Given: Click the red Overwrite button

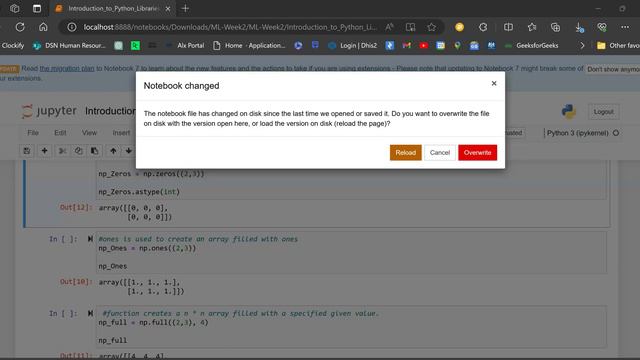Looking at the screenshot, I should point(477,153).
